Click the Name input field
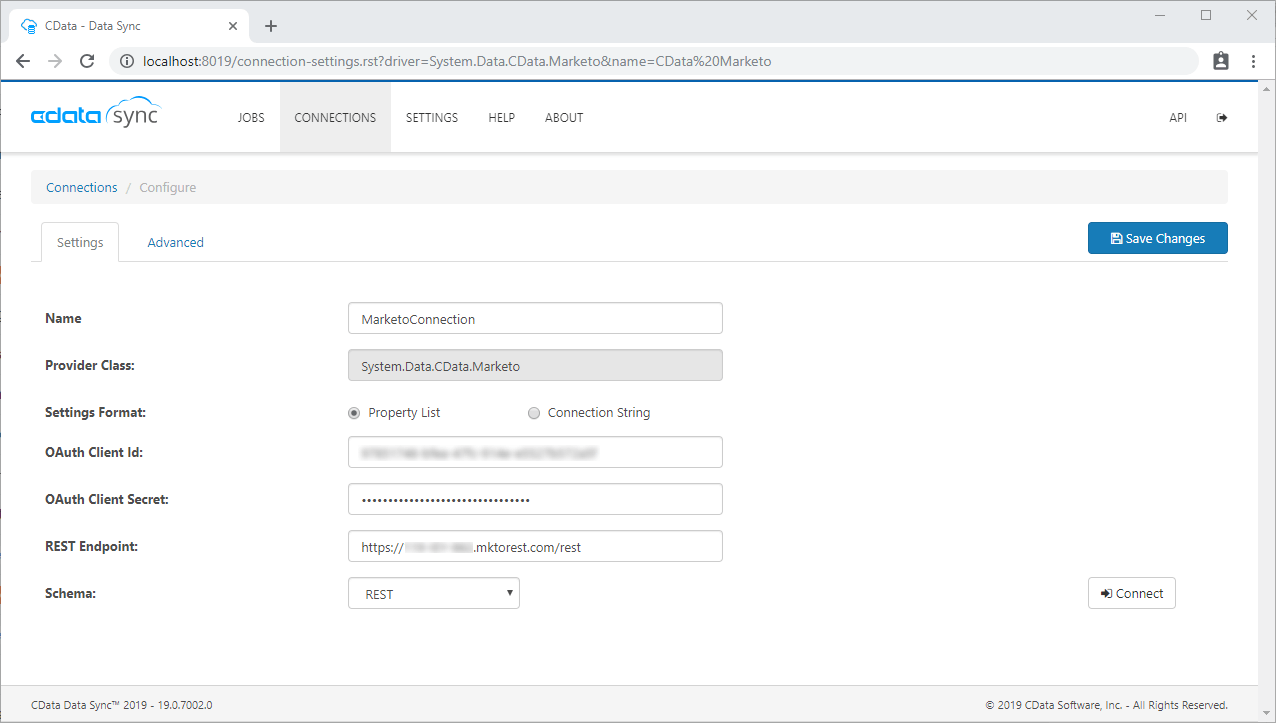 [535, 319]
